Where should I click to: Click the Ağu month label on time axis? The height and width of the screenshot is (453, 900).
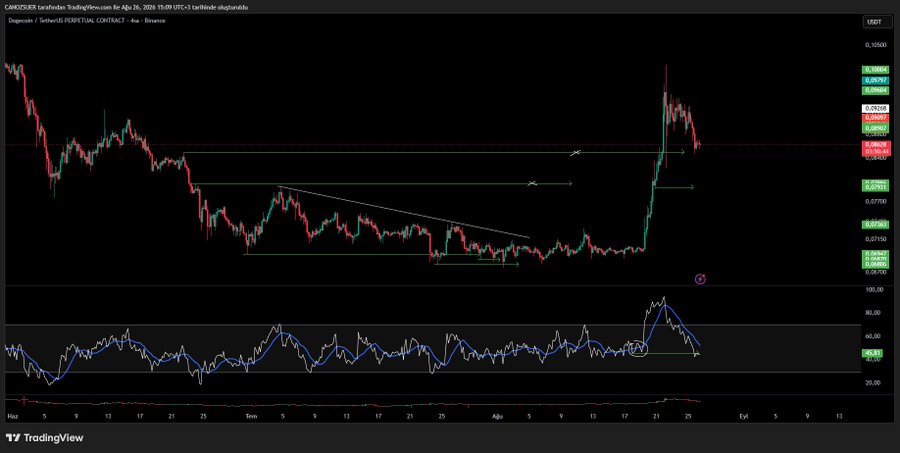(x=498, y=415)
